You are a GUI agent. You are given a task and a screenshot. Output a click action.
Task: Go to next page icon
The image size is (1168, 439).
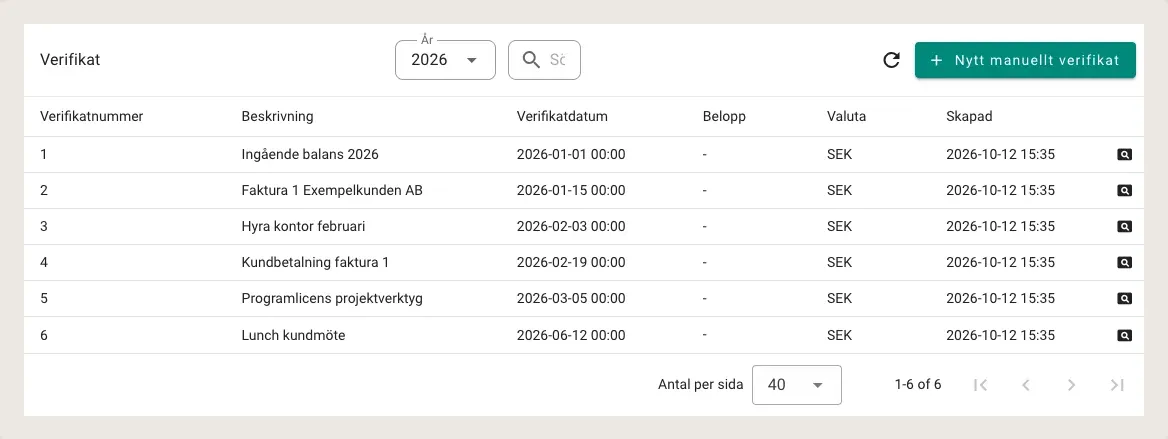[1071, 385]
